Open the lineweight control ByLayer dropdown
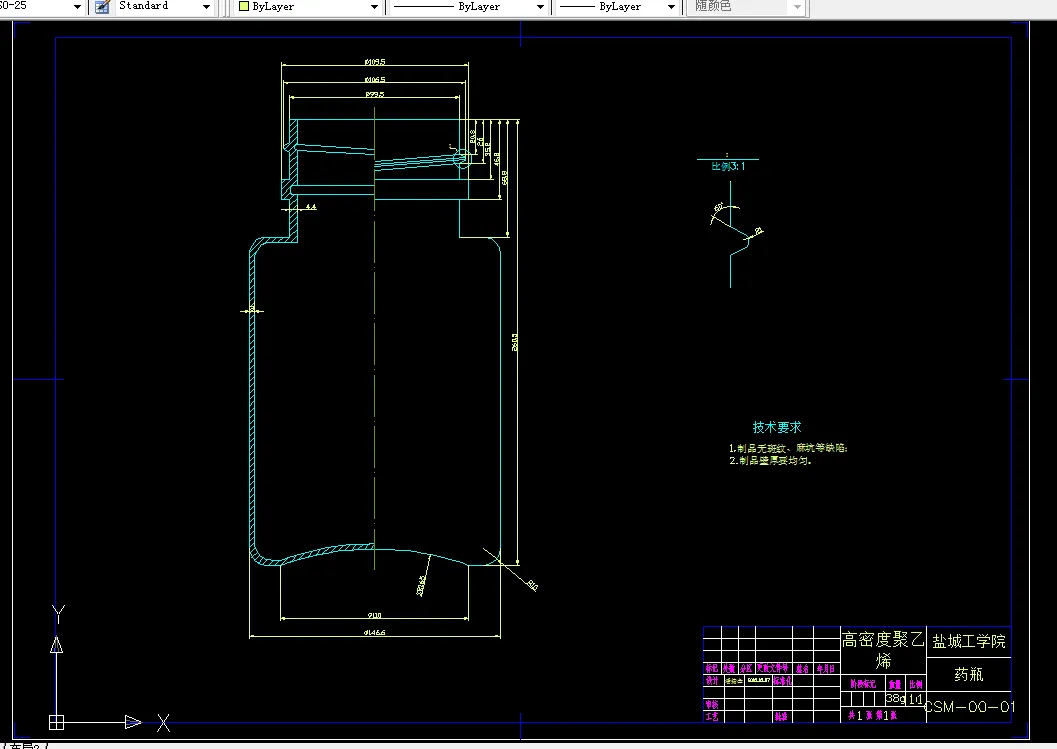The width and height of the screenshot is (1057, 749). [x=671, y=7]
